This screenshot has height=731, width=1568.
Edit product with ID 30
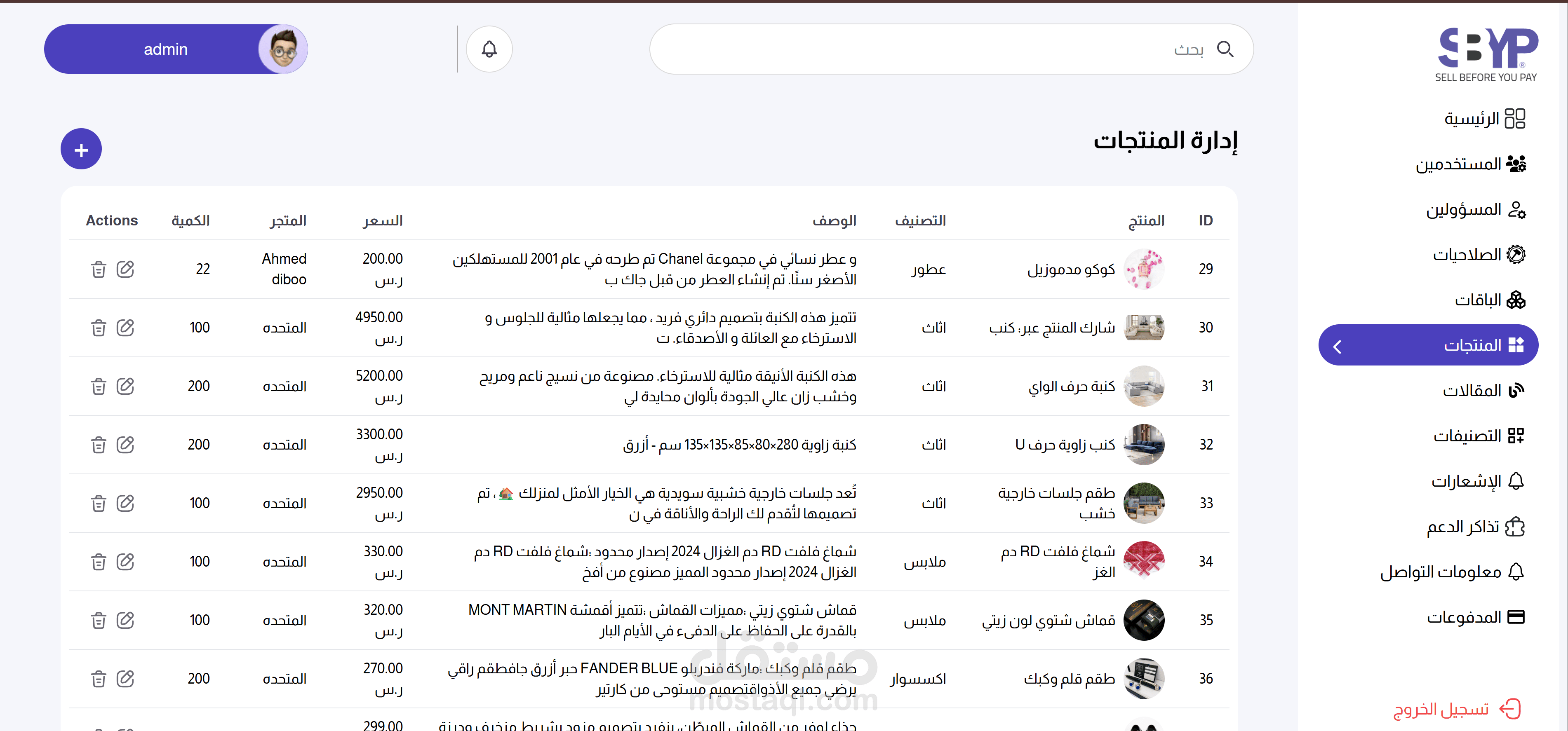point(125,328)
